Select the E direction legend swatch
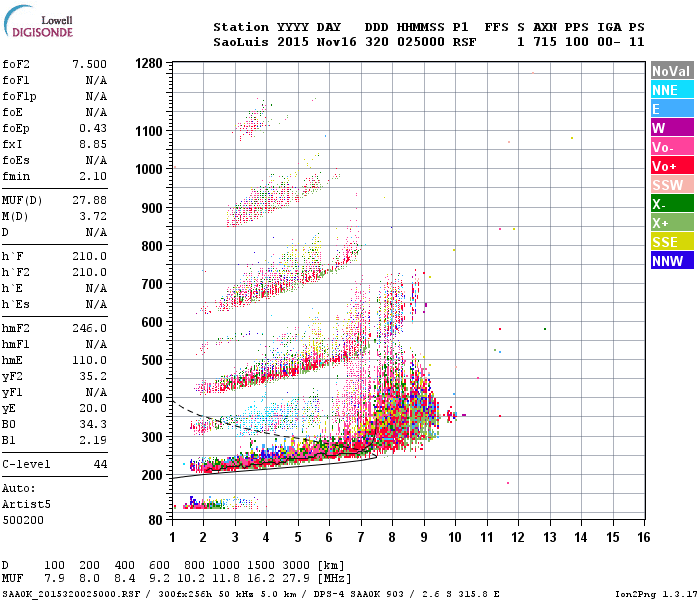700x600 pixels. click(672, 109)
